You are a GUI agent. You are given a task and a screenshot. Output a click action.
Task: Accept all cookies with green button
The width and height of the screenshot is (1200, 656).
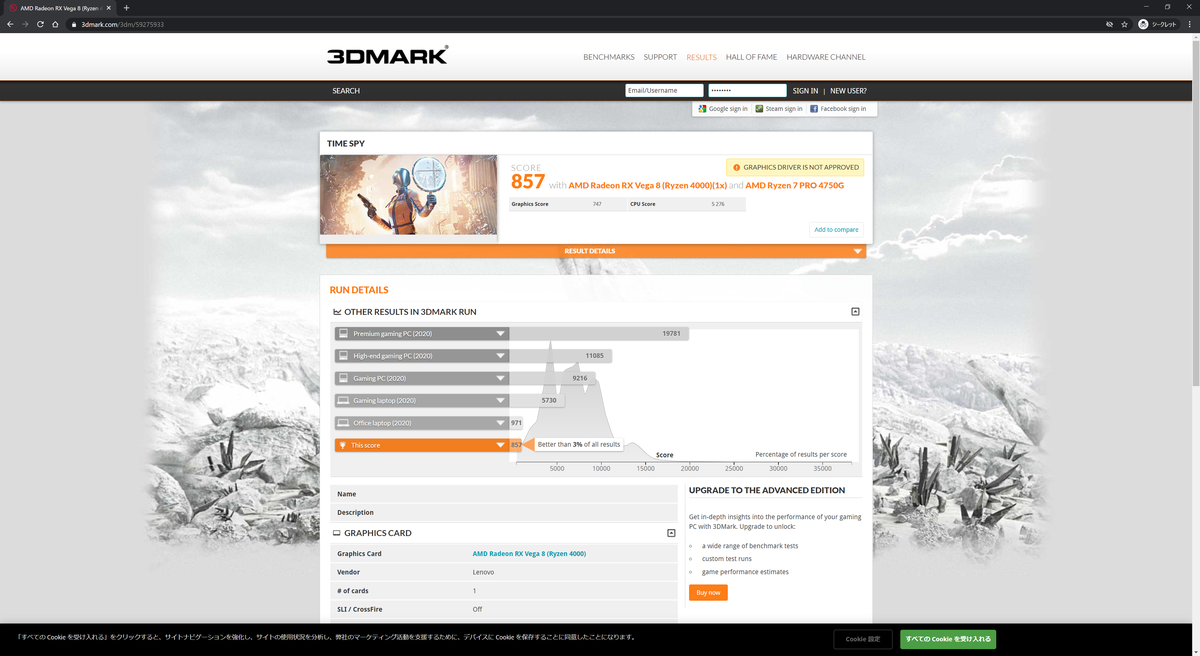pyautogui.click(x=948, y=639)
